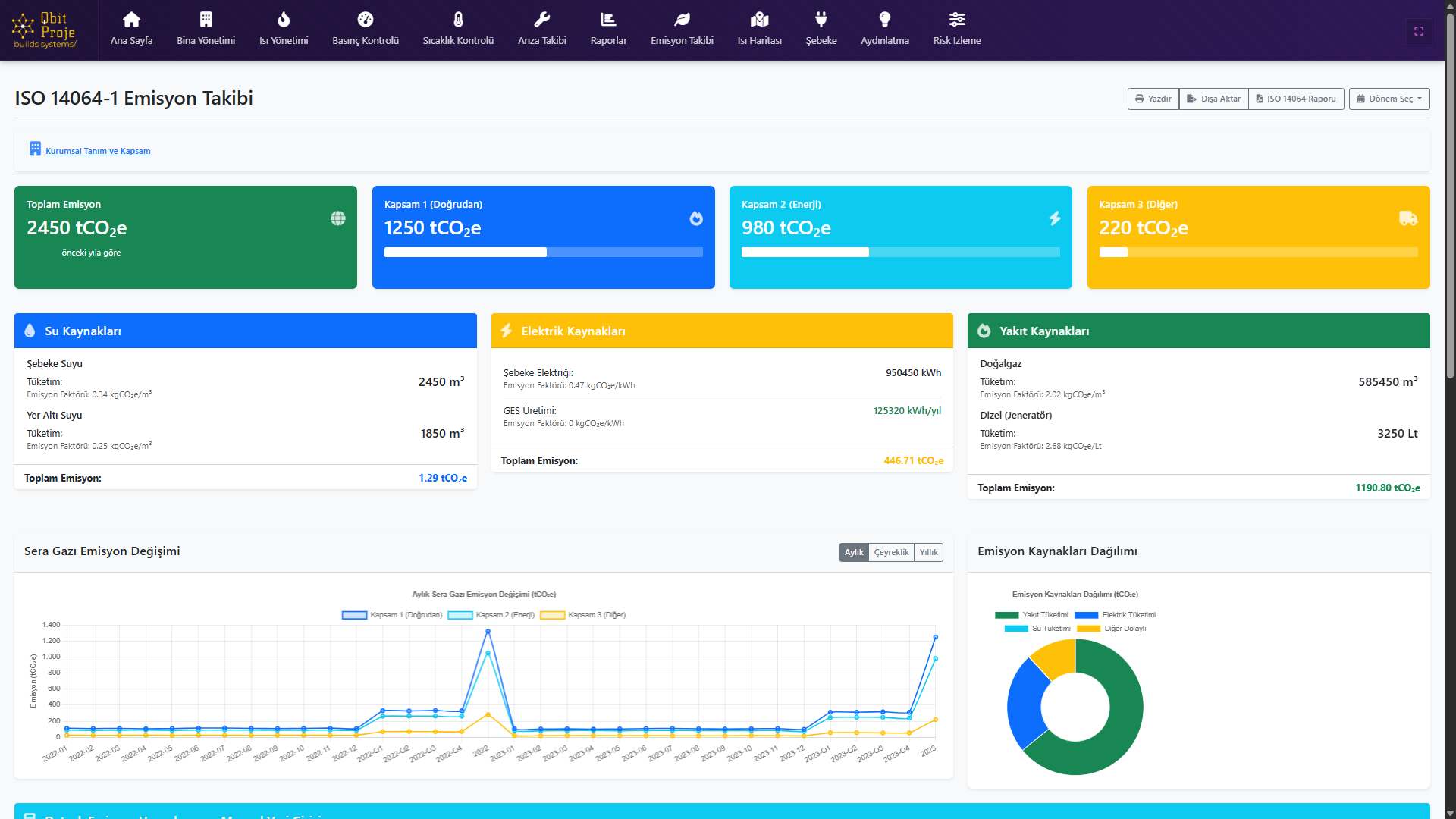Viewport: 1456px width, 819px height.
Task: Open the Ana Sayfa home icon
Action: pyautogui.click(x=131, y=20)
